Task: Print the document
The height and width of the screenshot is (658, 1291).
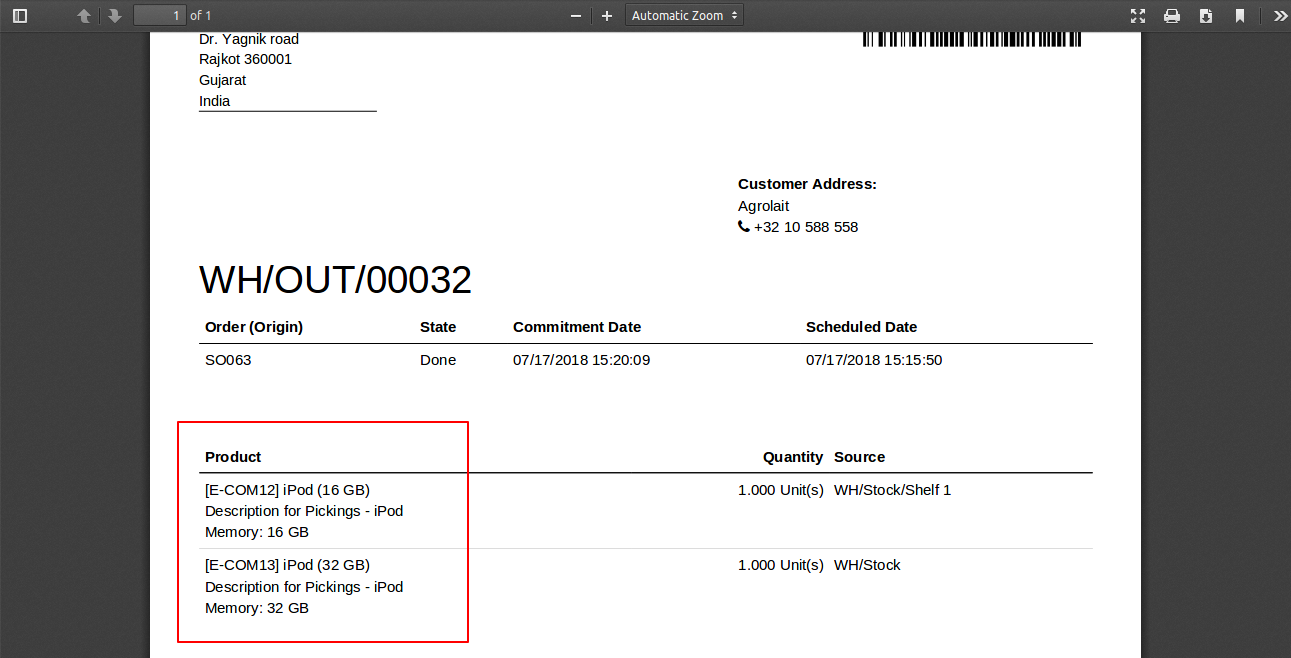Action: click(x=1172, y=16)
